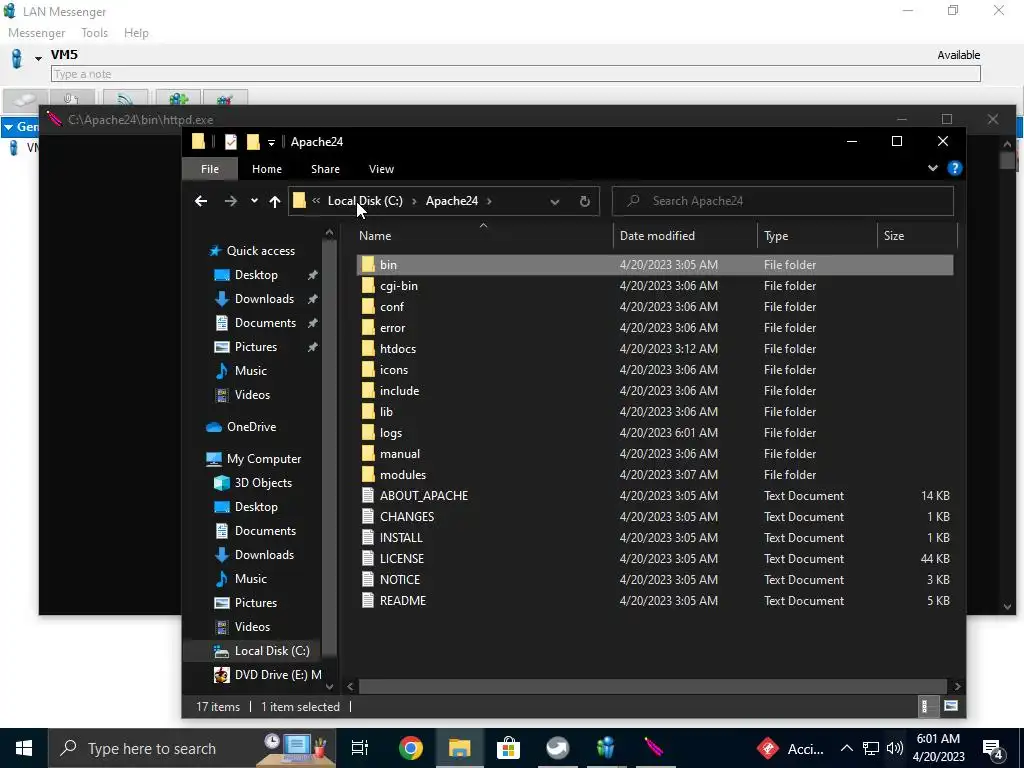This screenshot has height=768, width=1024.
Task: Expand the ribbon with the chevron
Action: tap(933, 168)
